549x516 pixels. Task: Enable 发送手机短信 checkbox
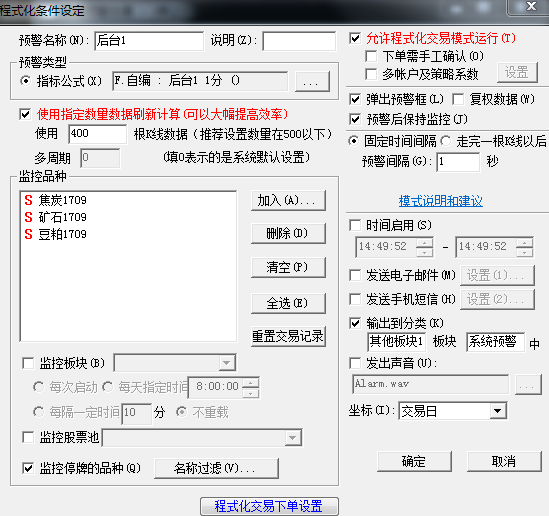355,299
